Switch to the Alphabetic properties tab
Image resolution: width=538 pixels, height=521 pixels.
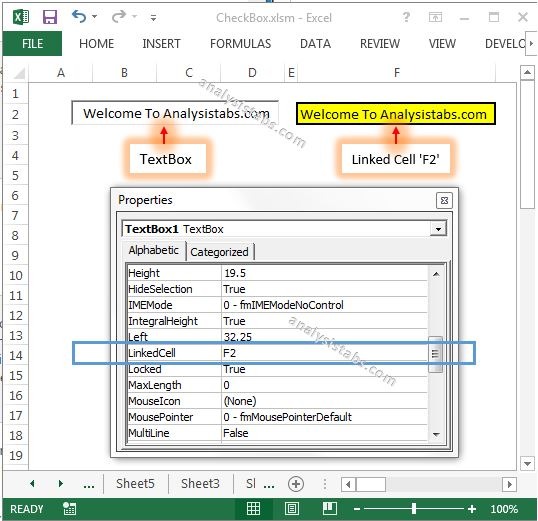coord(153,250)
